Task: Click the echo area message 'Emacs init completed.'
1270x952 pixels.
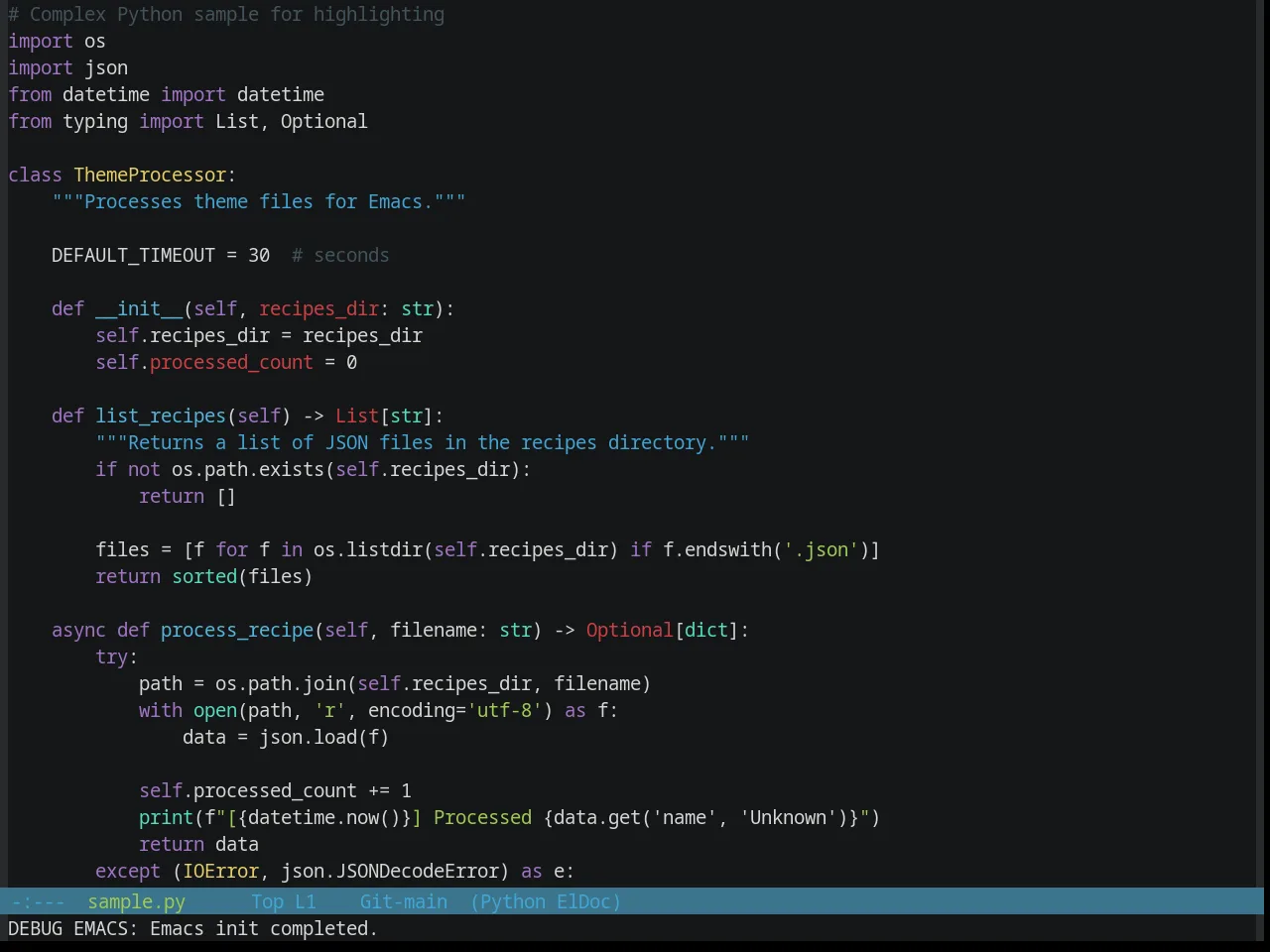Action: pyautogui.click(x=264, y=928)
